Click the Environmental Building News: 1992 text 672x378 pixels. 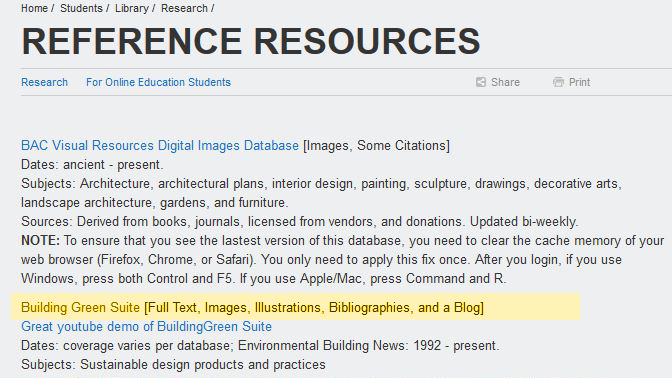coord(339,345)
